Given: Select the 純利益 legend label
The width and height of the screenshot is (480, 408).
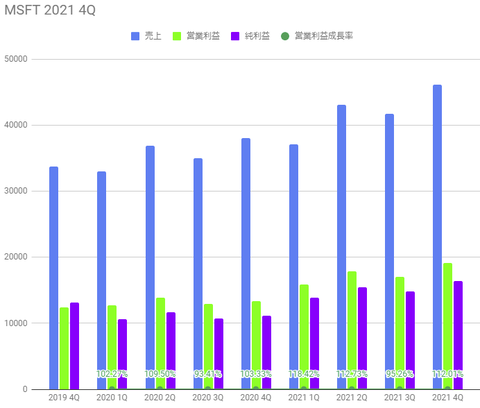Looking at the screenshot, I should [257, 36].
